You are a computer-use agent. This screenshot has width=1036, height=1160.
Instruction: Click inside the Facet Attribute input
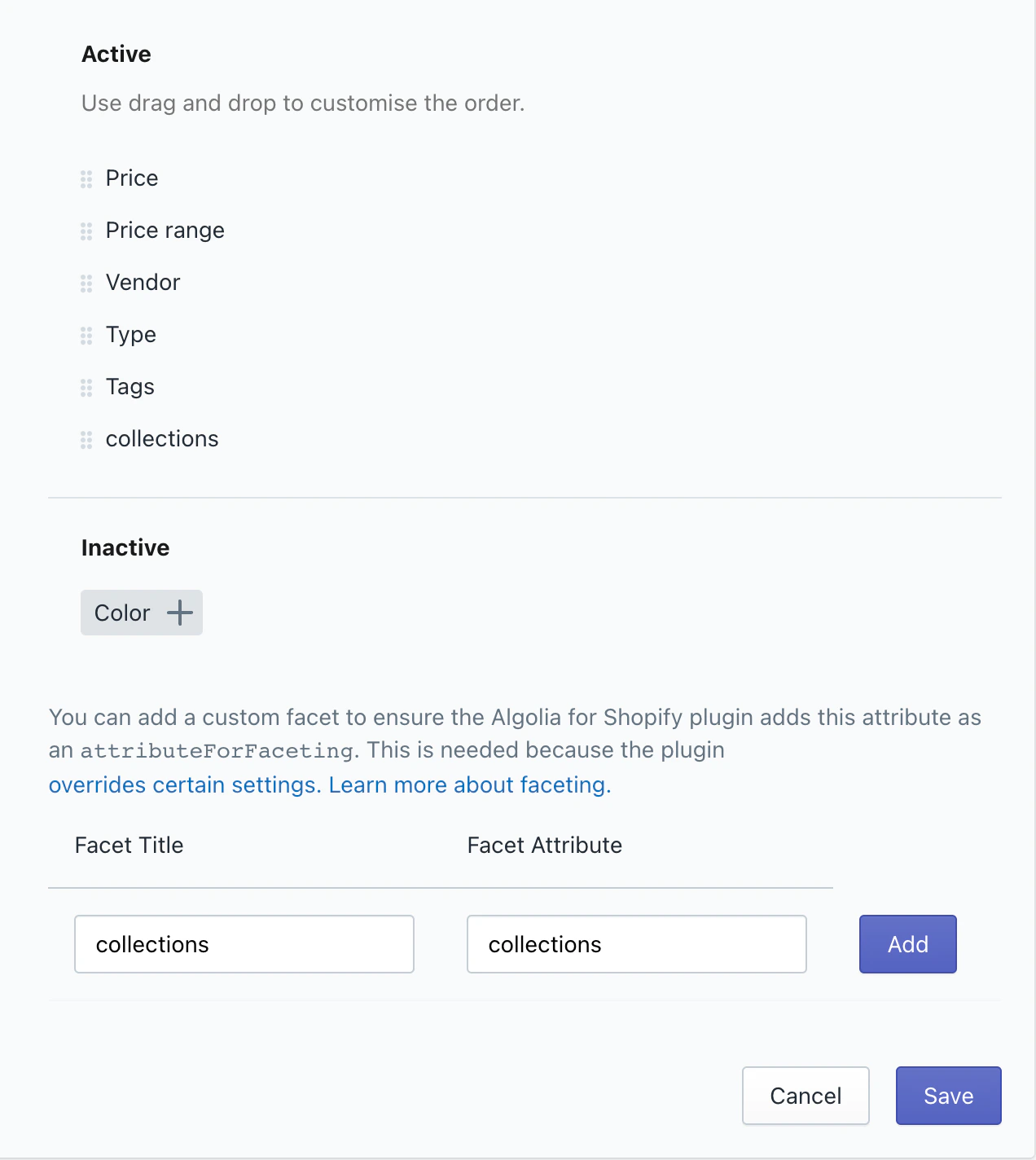tap(636, 943)
